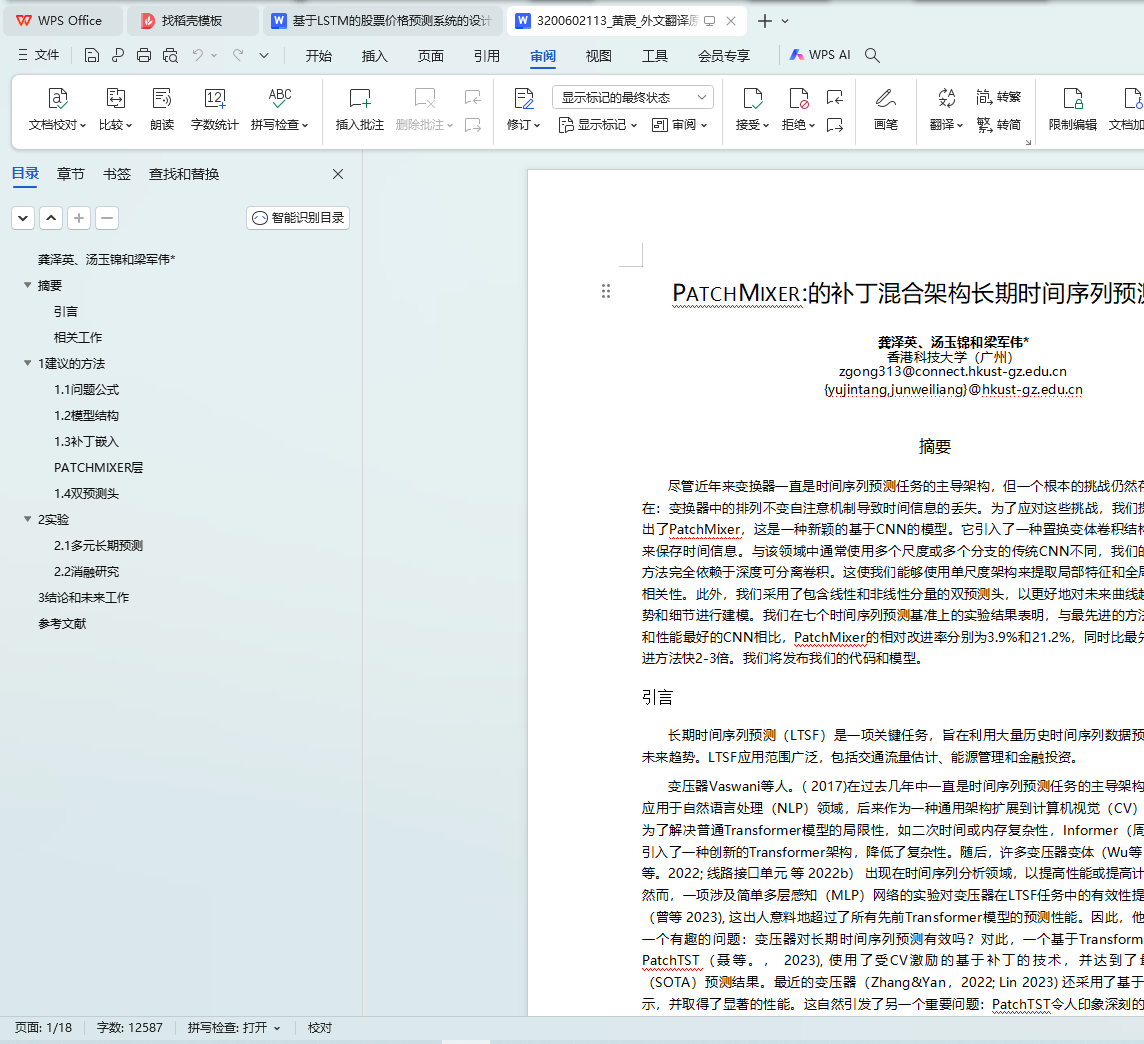
Task: Start 朗读 read aloud
Action: click(x=161, y=109)
